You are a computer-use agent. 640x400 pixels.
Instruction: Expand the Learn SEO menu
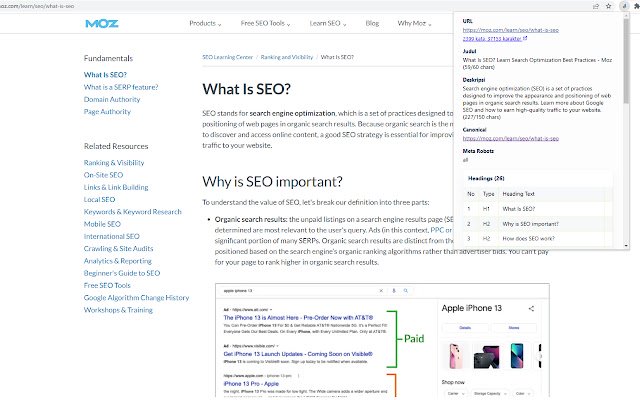pos(328,23)
